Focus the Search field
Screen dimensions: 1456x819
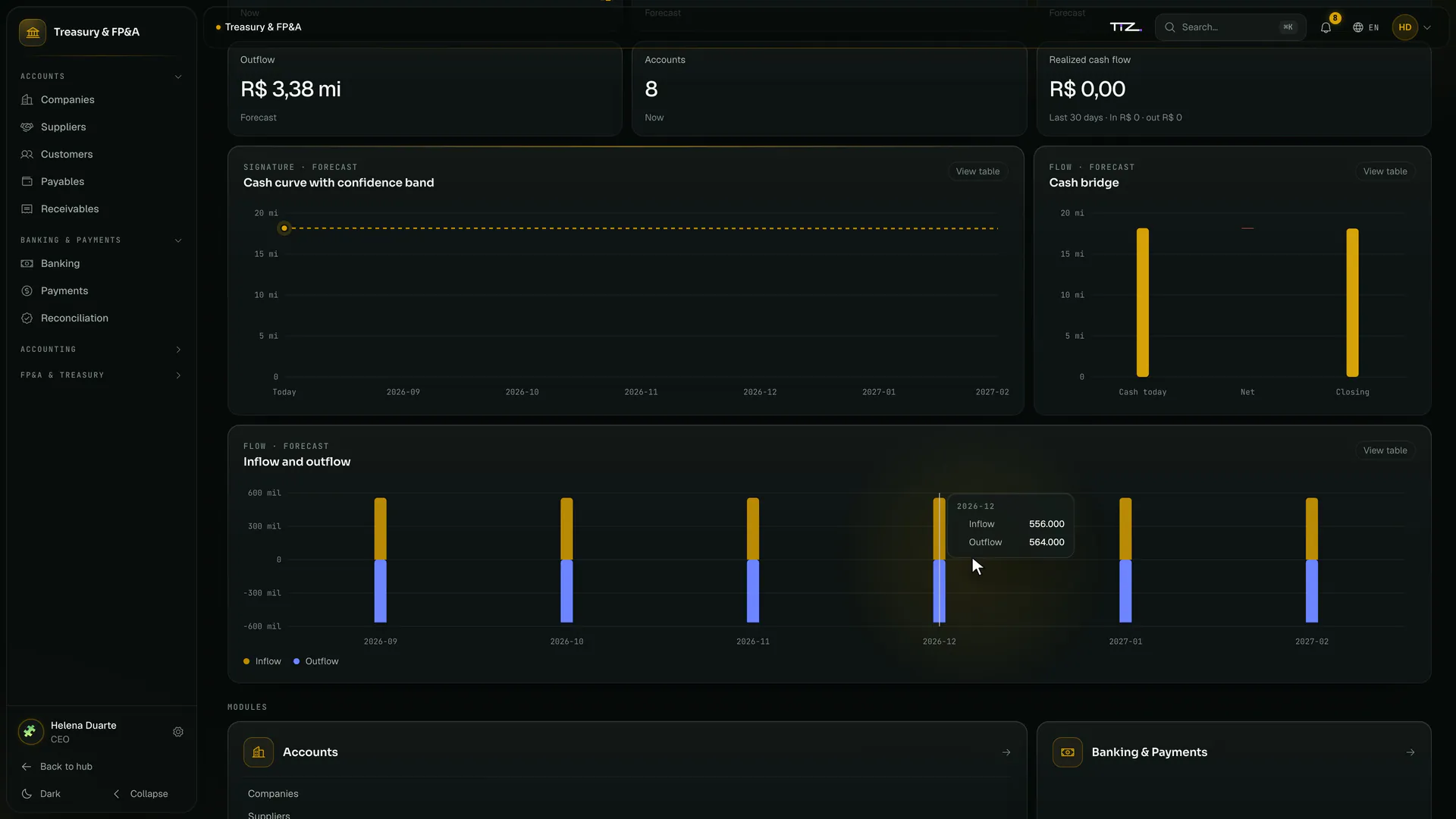(1230, 27)
